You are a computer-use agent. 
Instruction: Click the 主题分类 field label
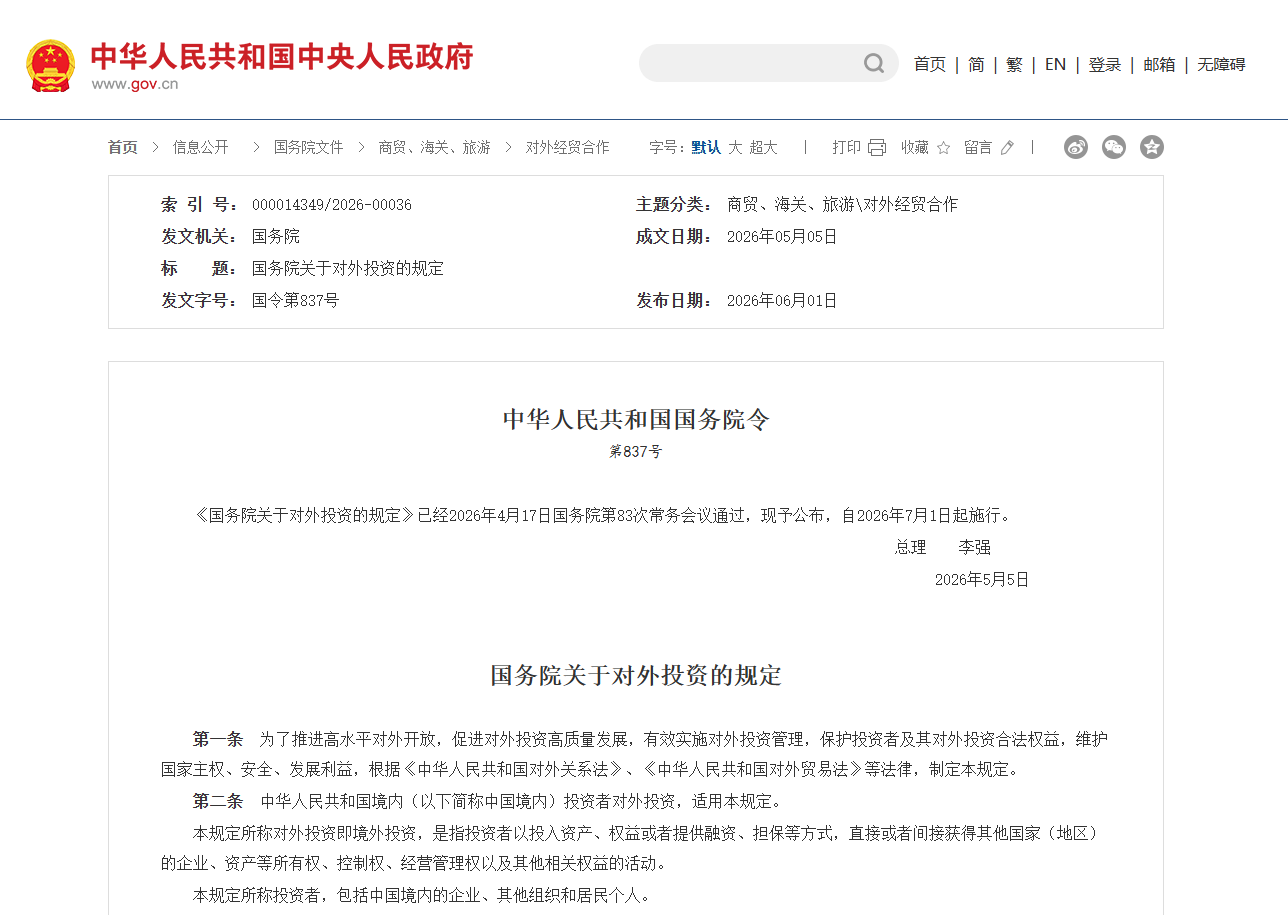(x=675, y=205)
